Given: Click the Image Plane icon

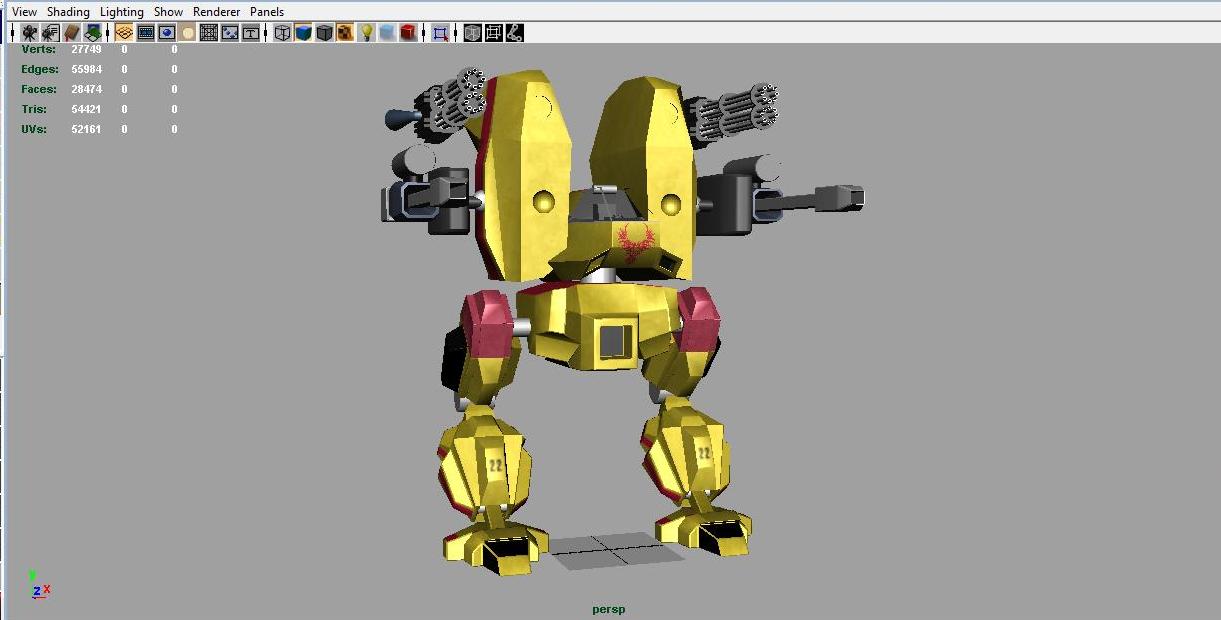Looking at the screenshot, I should tap(93, 33).
